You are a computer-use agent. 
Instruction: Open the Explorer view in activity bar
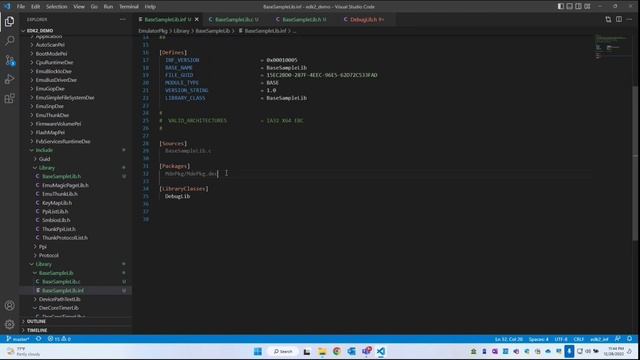pos(9,21)
